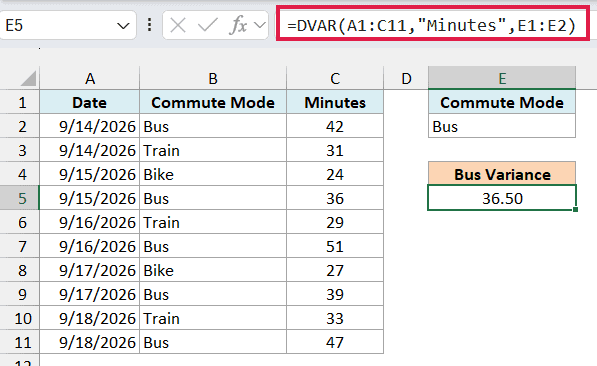Viewport: 597px width, 366px height.
Task: Click the formula bar resize dots handle
Action: point(150,25)
